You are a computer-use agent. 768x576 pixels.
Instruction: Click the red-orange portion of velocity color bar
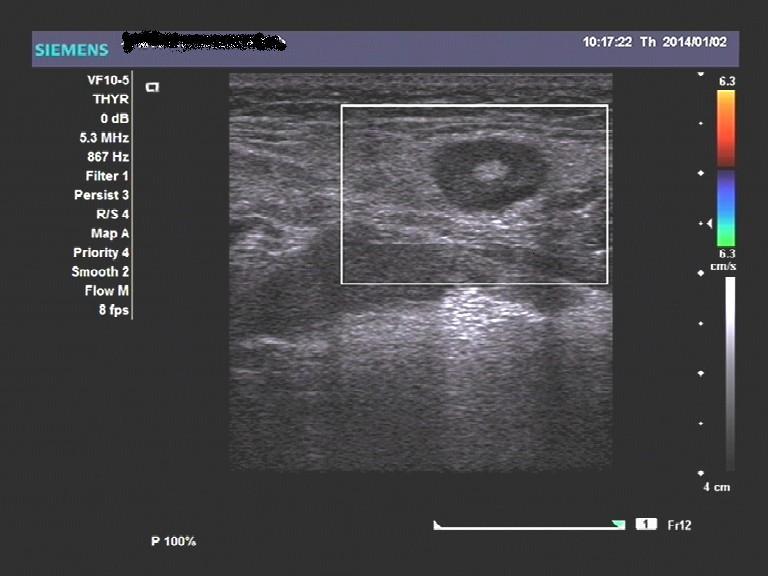click(x=726, y=126)
